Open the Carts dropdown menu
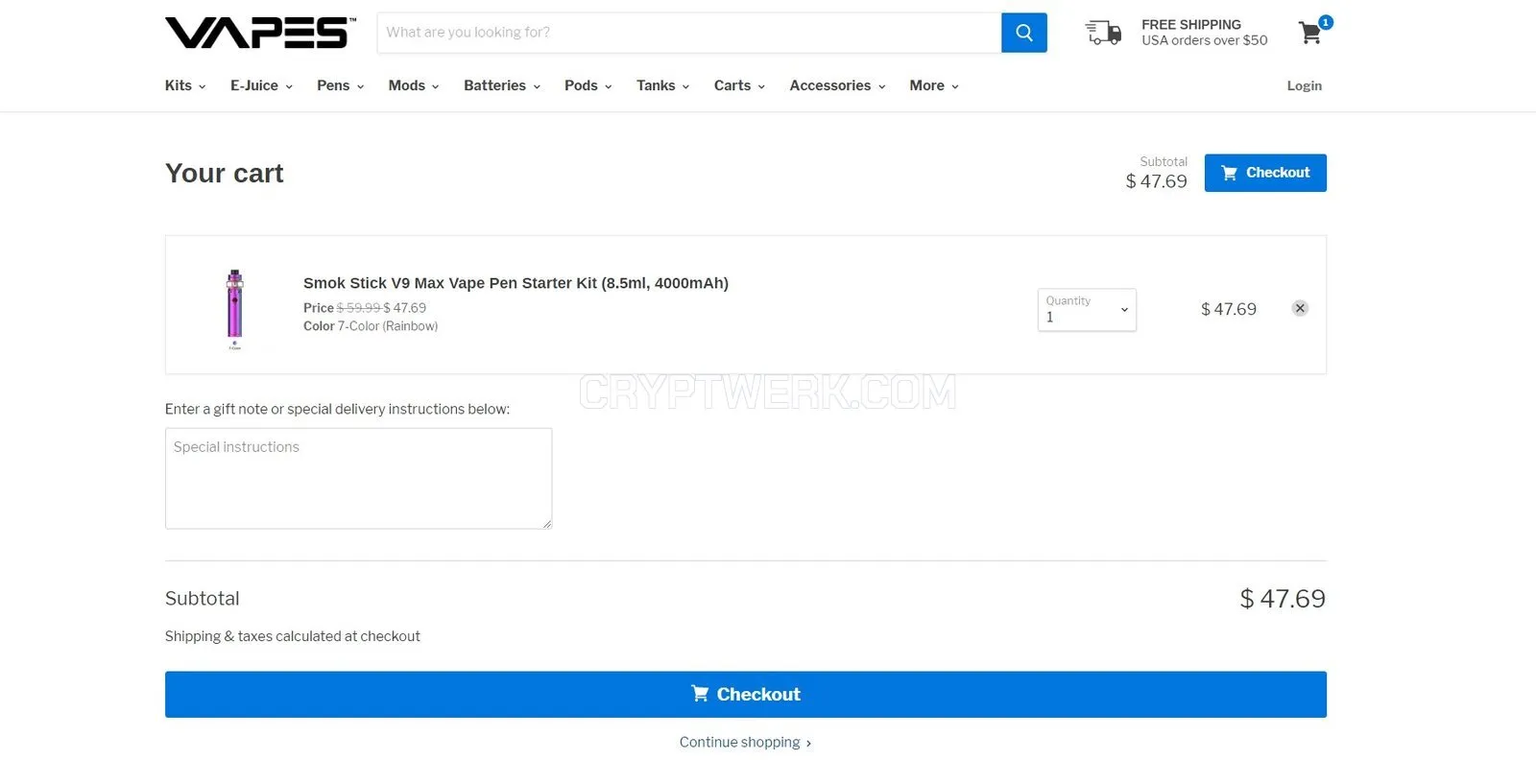1536x784 pixels. 739,85
